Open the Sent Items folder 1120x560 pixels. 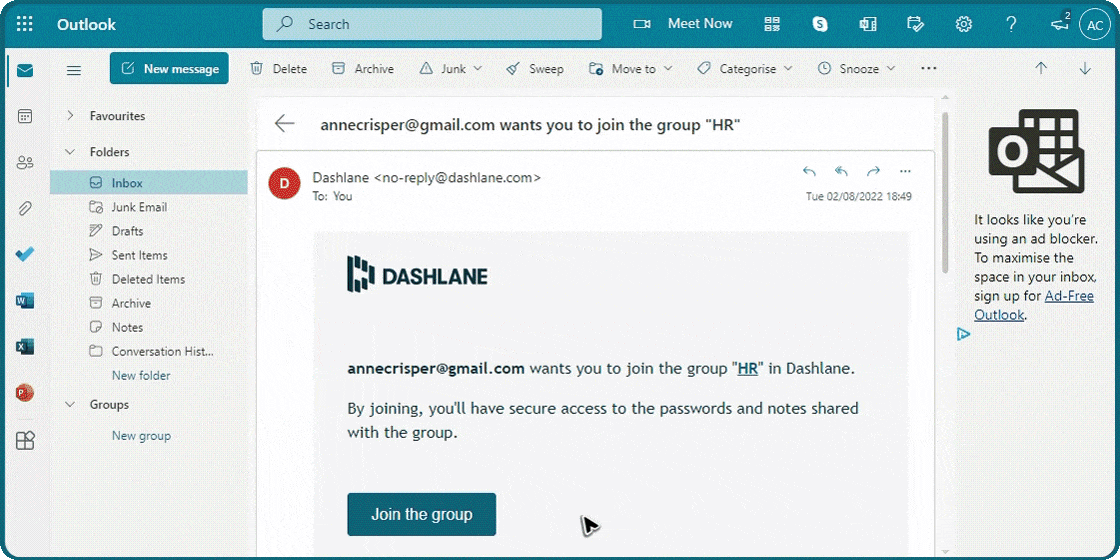(149, 255)
